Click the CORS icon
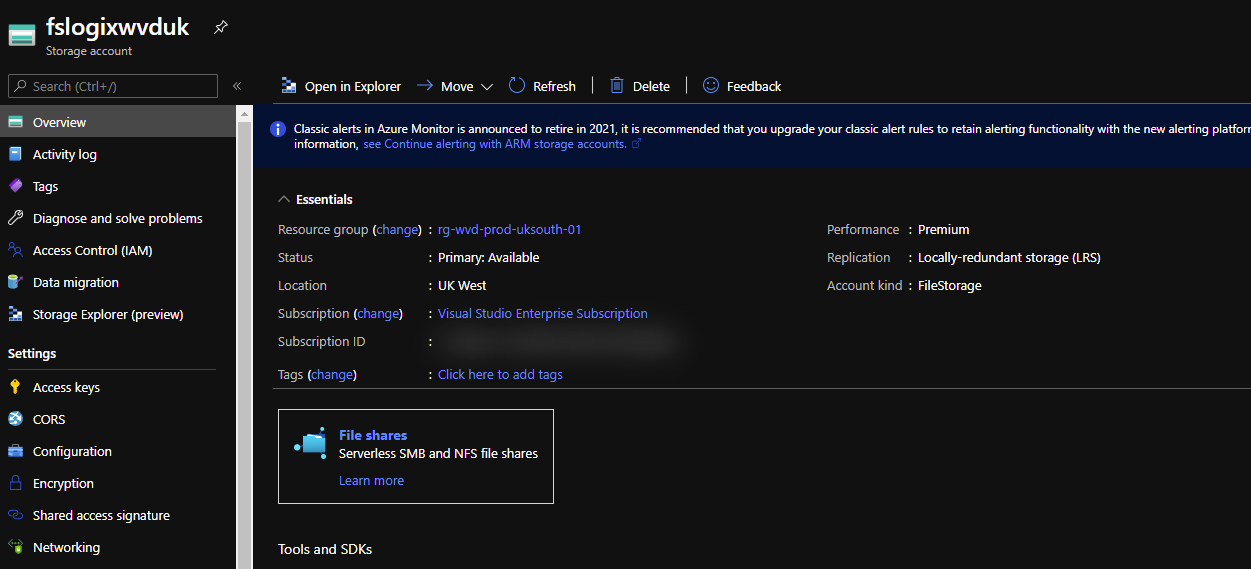The width and height of the screenshot is (1251, 569). (15, 419)
